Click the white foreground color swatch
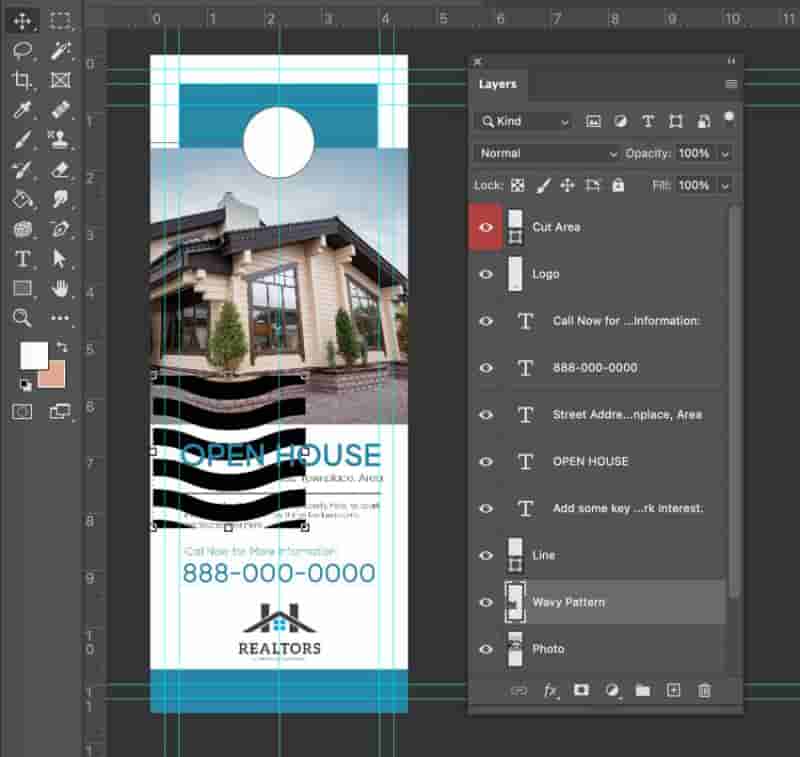The height and width of the screenshot is (757, 800). point(34,356)
